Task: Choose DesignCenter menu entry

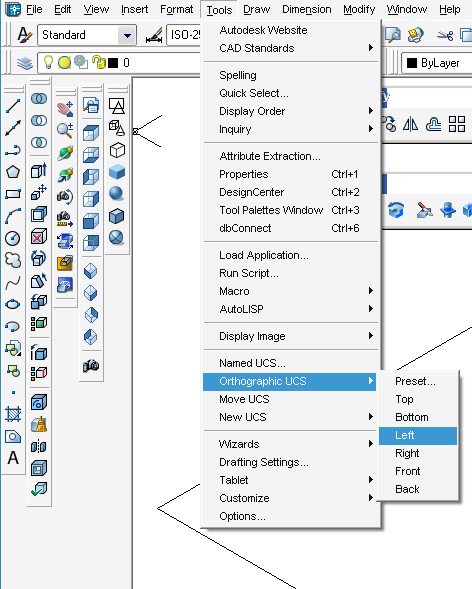Action: pos(290,192)
